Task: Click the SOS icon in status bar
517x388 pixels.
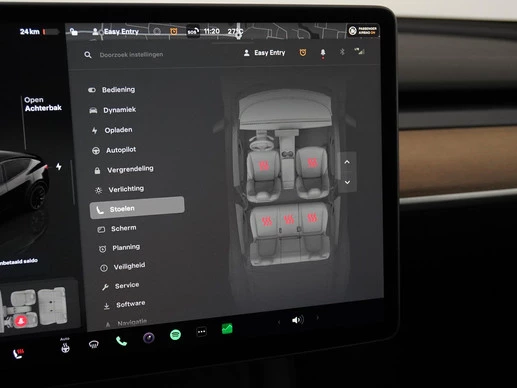Action: (x=193, y=32)
